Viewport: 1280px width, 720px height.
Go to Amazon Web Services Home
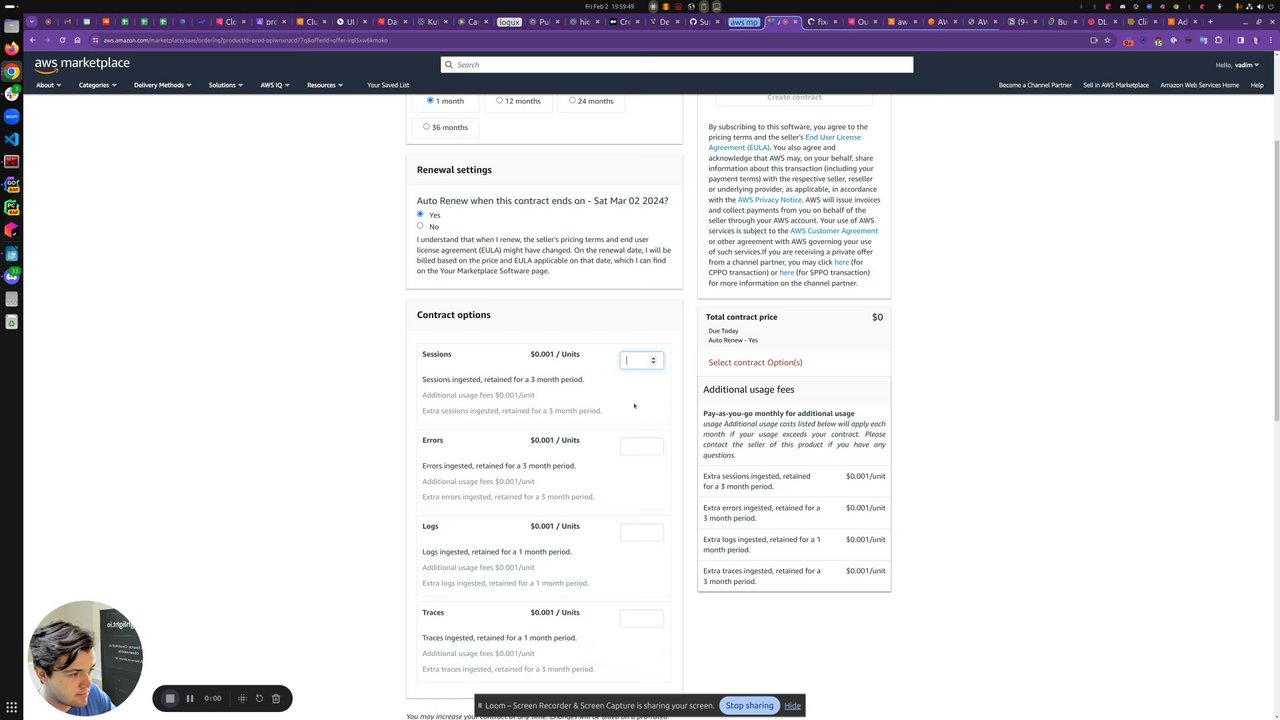click(x=1199, y=85)
